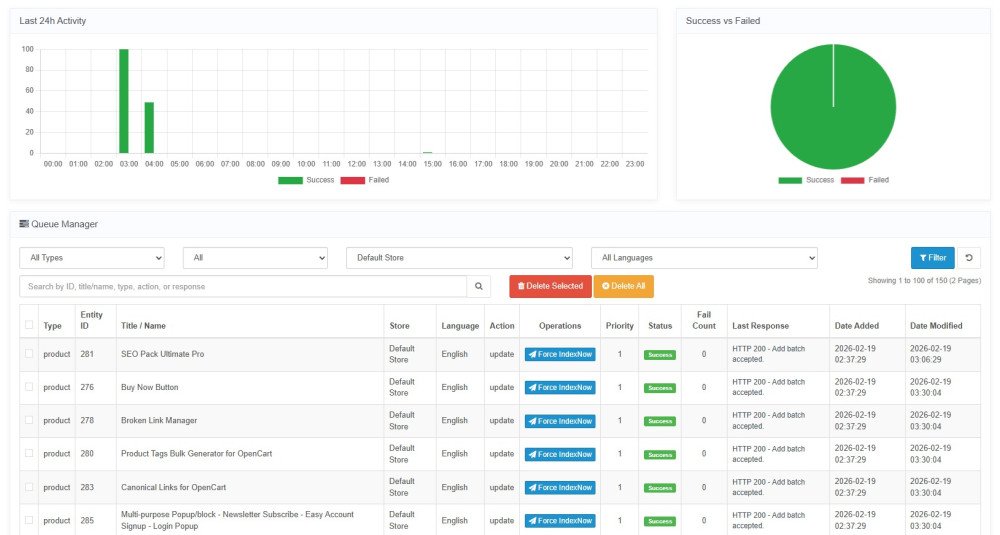Click the Title / Name column header
The height and width of the screenshot is (535, 1000).
143,325
